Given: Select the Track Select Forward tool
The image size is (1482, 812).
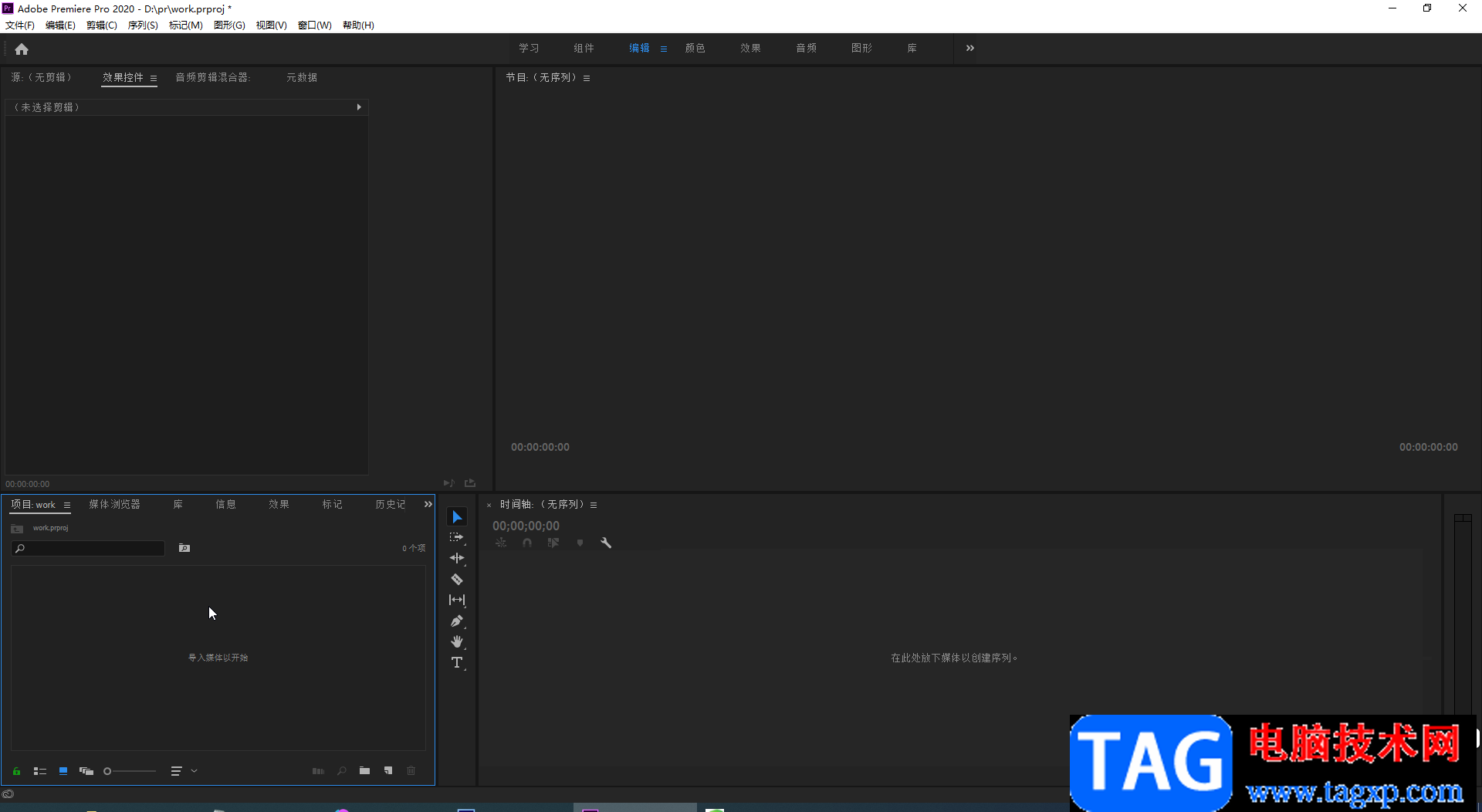Looking at the screenshot, I should pyautogui.click(x=457, y=537).
